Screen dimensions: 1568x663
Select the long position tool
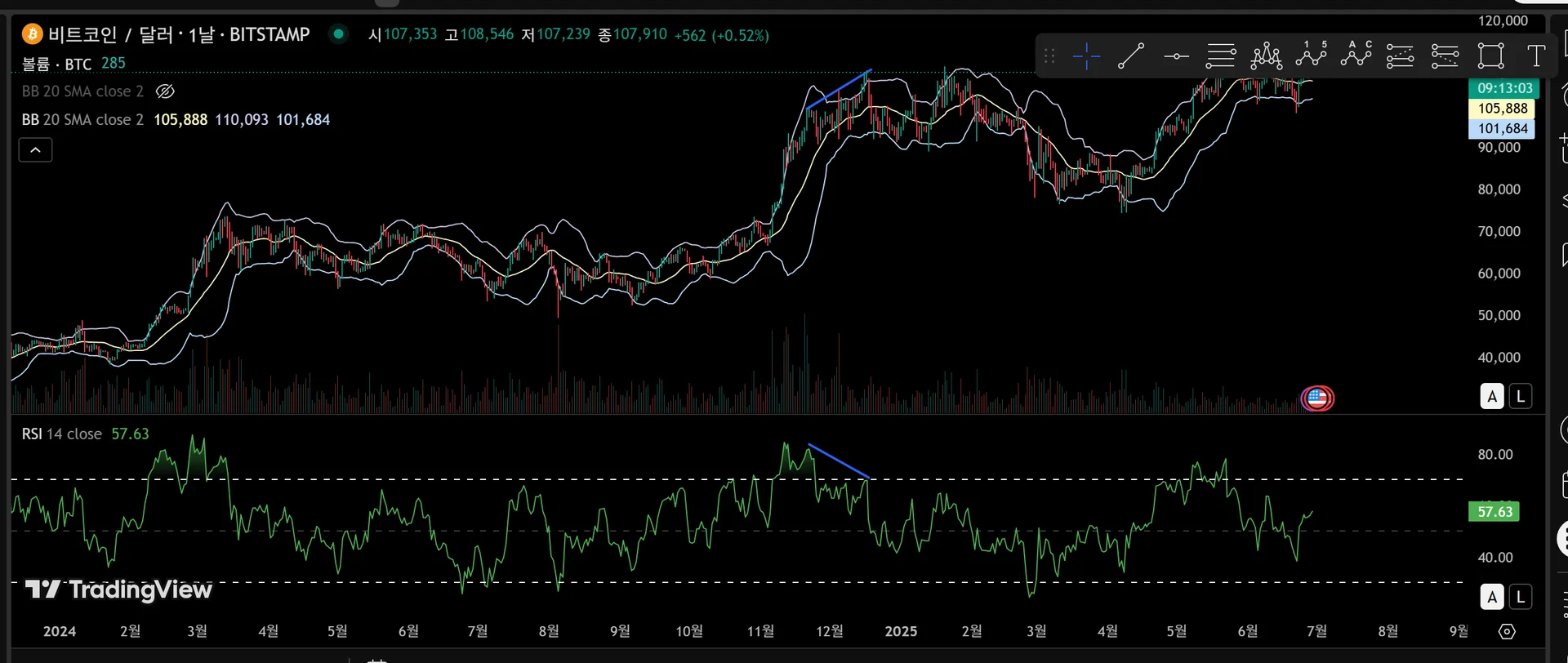tap(1401, 56)
